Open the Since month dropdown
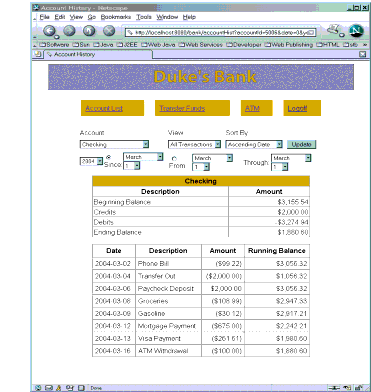This screenshot has width=371, height=392. point(143,157)
